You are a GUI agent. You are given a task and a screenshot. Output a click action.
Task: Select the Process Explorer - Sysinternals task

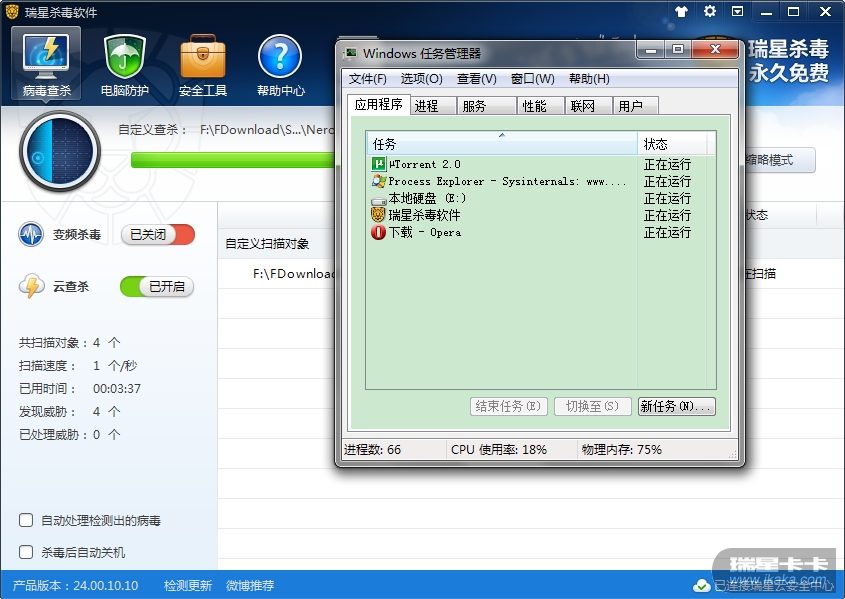pos(541,181)
